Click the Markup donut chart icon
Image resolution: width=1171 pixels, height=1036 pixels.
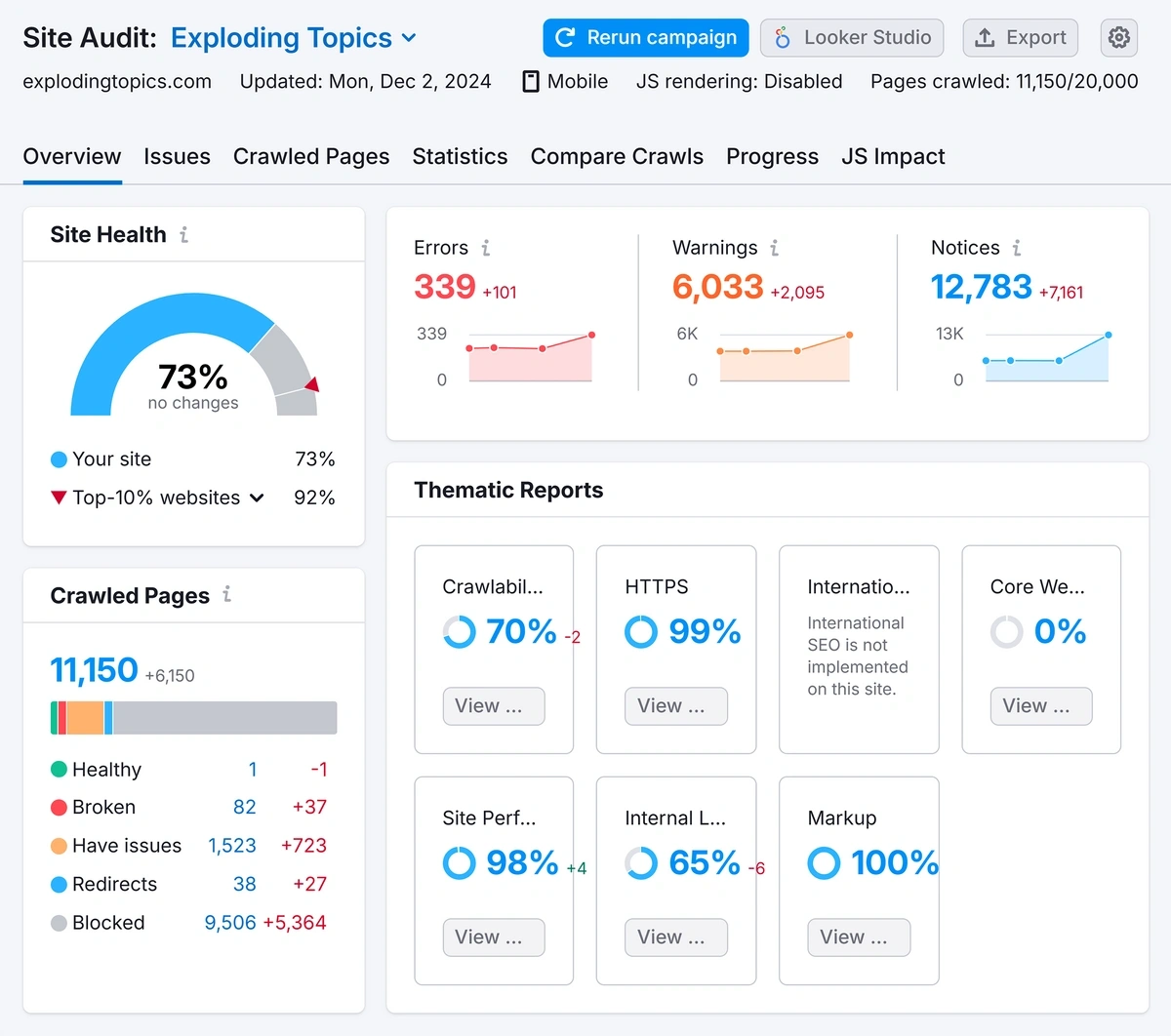[824, 863]
